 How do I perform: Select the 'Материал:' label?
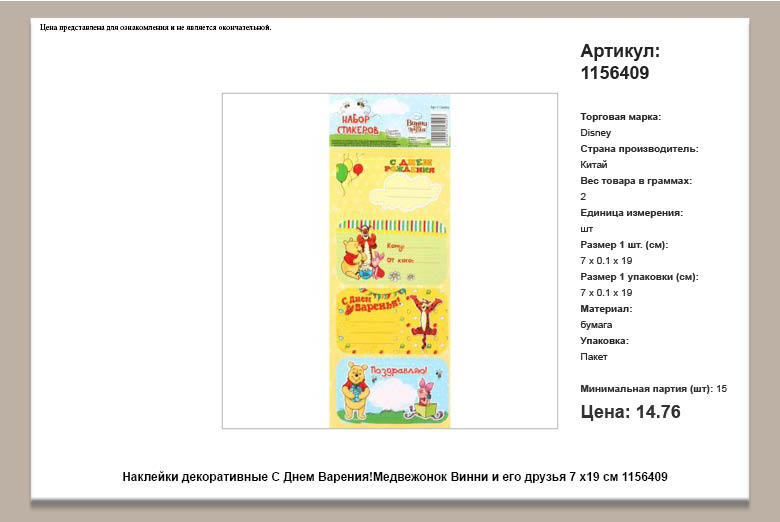(606, 309)
